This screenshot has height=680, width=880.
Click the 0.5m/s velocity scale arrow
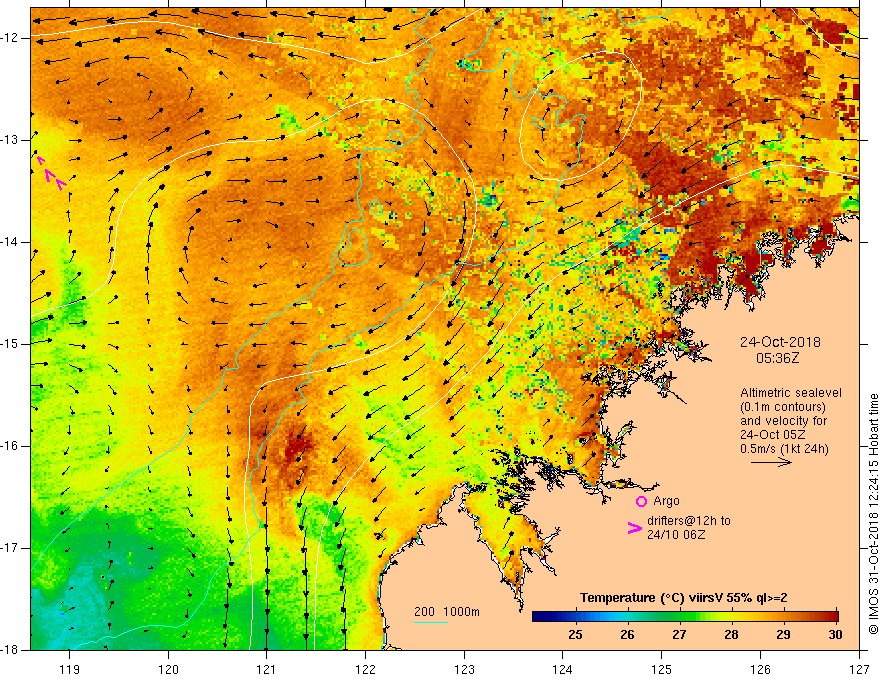click(771, 462)
